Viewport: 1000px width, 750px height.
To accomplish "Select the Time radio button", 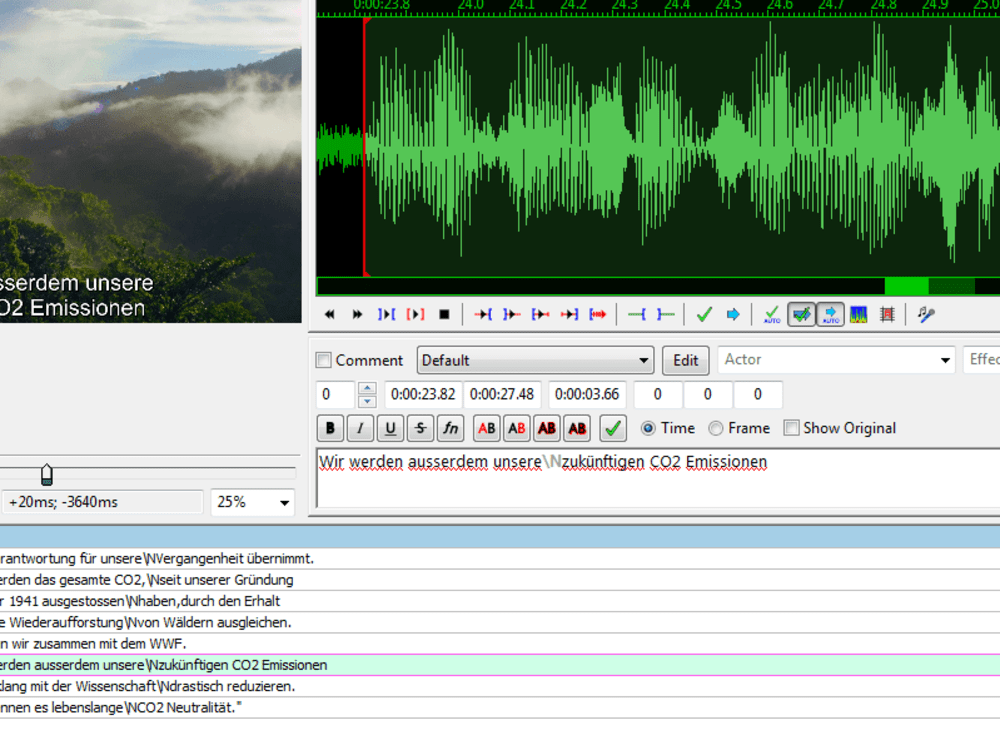I will [648, 428].
